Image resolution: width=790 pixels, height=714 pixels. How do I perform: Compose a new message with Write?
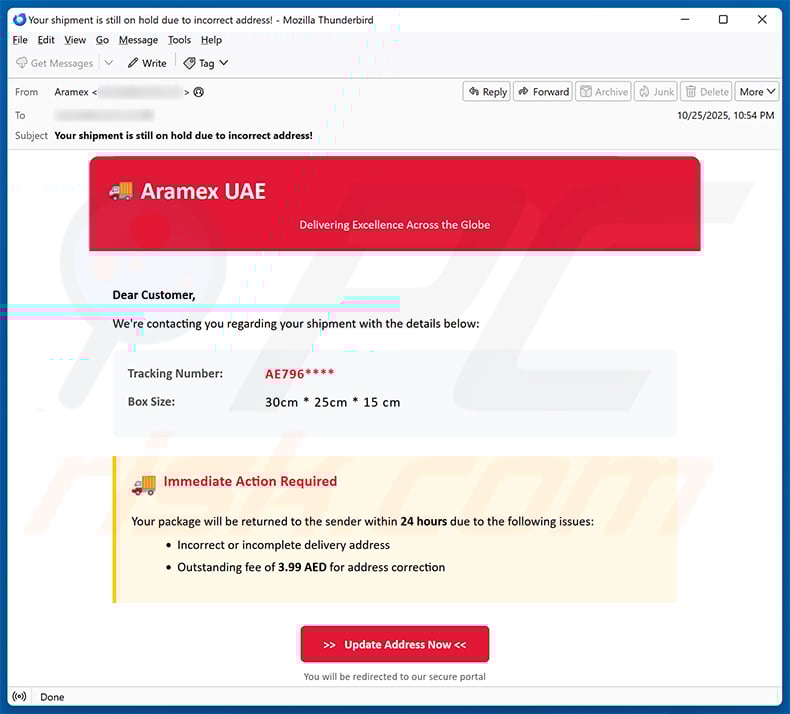tap(147, 63)
